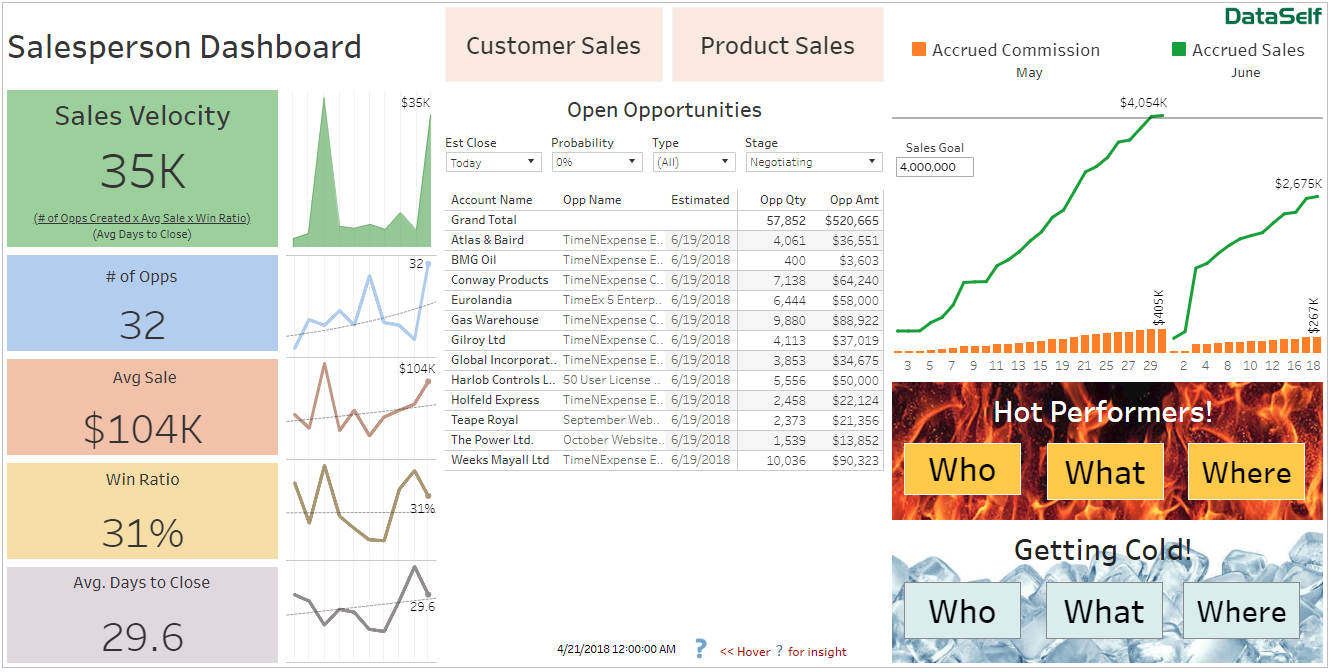Image resolution: width=1331 pixels, height=672 pixels.
Task: Open the Est Close dropdown
Action: 493,162
